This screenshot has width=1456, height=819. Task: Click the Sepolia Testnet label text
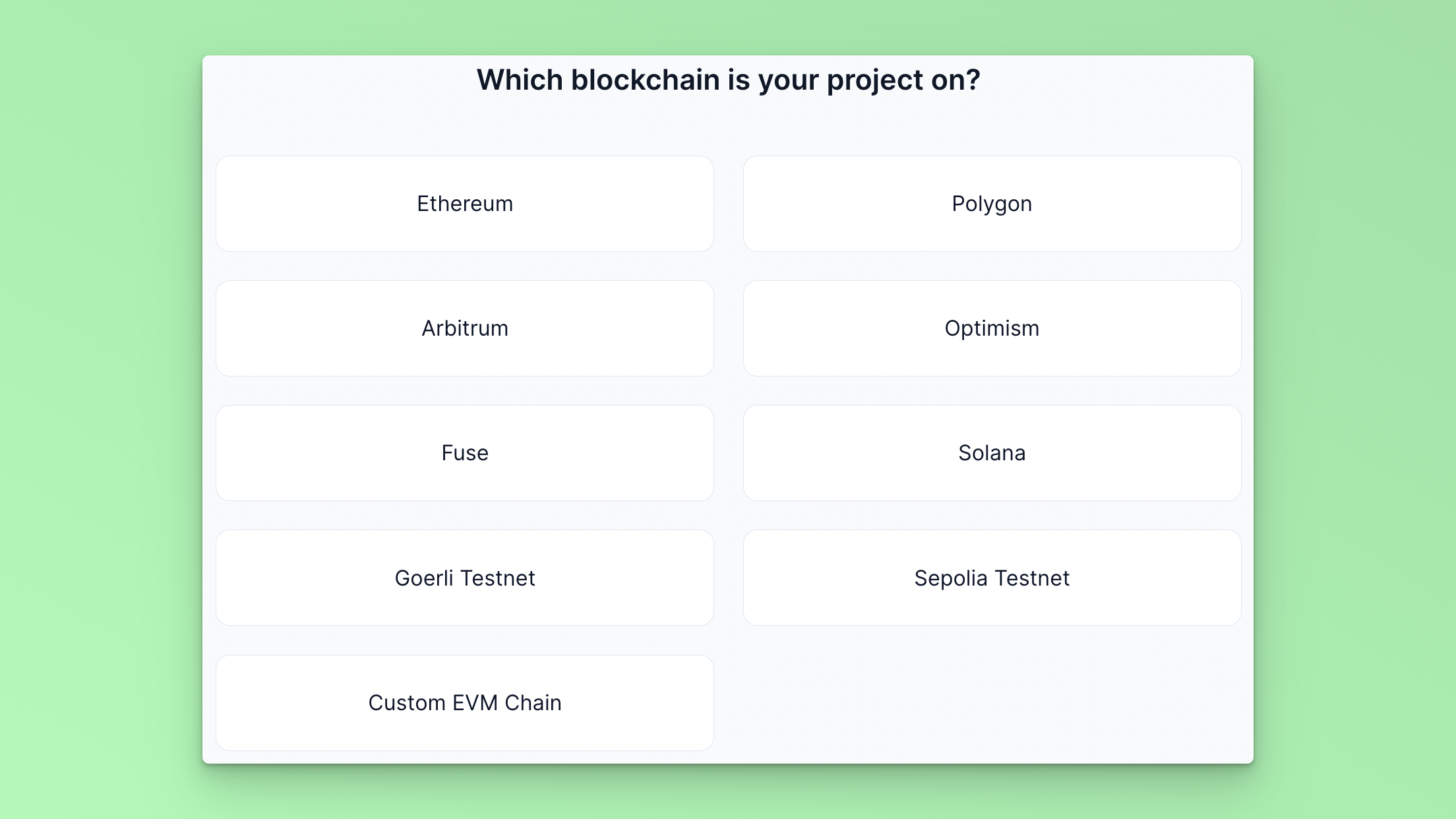click(992, 579)
